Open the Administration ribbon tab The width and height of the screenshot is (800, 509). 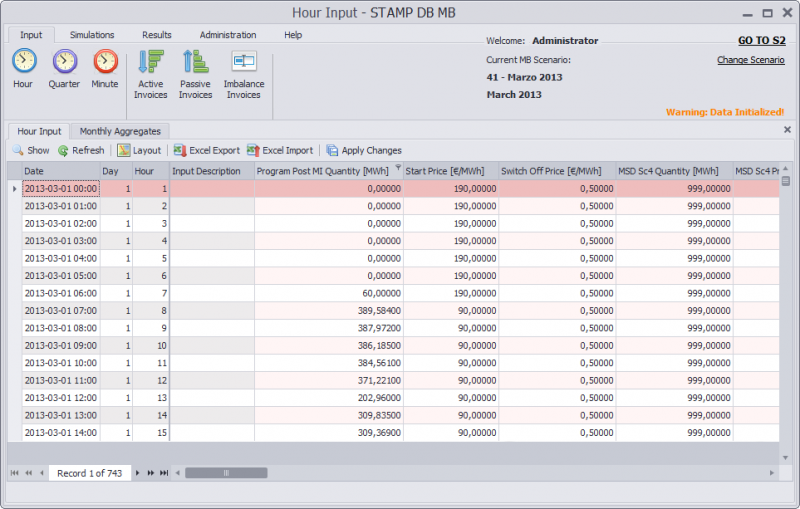[x=228, y=35]
